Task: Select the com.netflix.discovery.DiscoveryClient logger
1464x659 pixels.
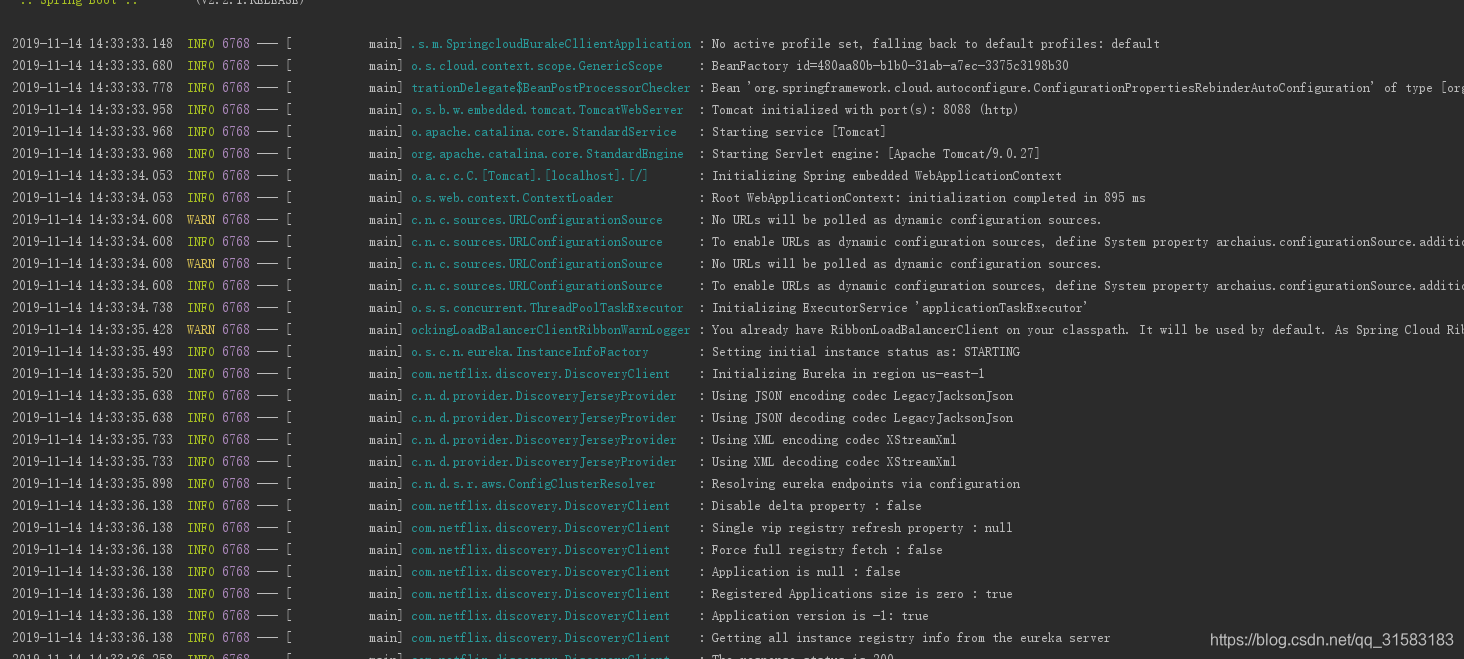Action: tap(541, 373)
